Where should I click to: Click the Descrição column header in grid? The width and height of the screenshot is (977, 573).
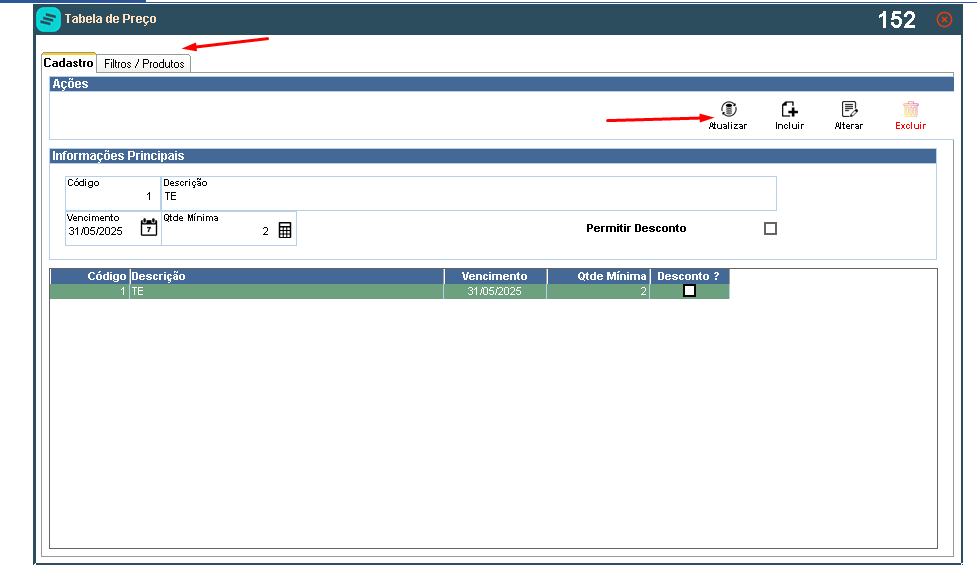coord(287,276)
